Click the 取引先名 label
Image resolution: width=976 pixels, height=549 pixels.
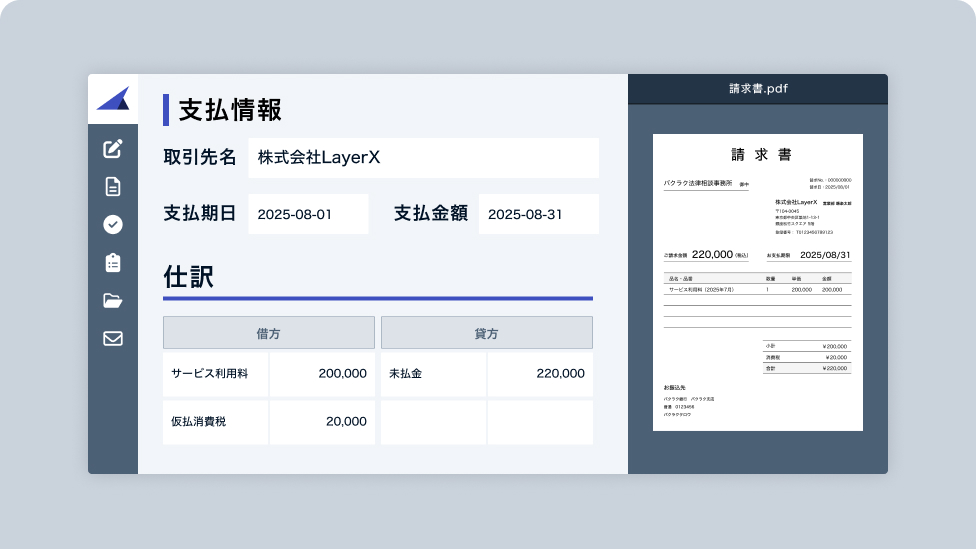pos(200,157)
